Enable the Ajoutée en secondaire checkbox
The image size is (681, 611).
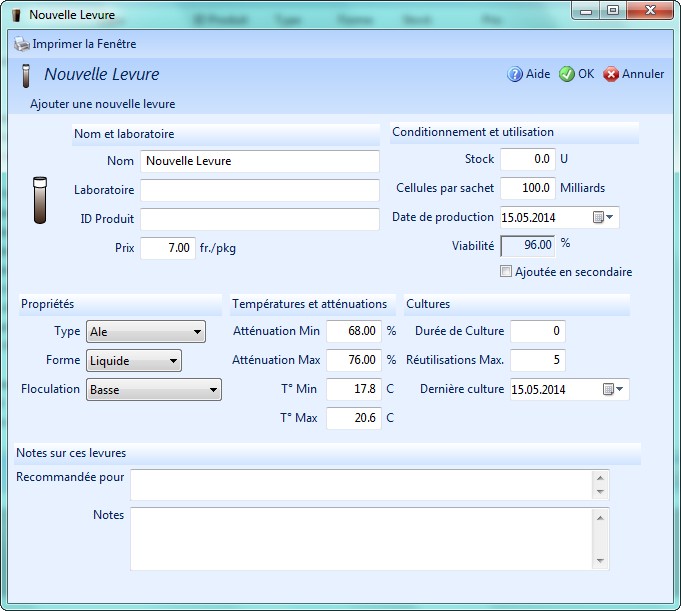(506, 271)
